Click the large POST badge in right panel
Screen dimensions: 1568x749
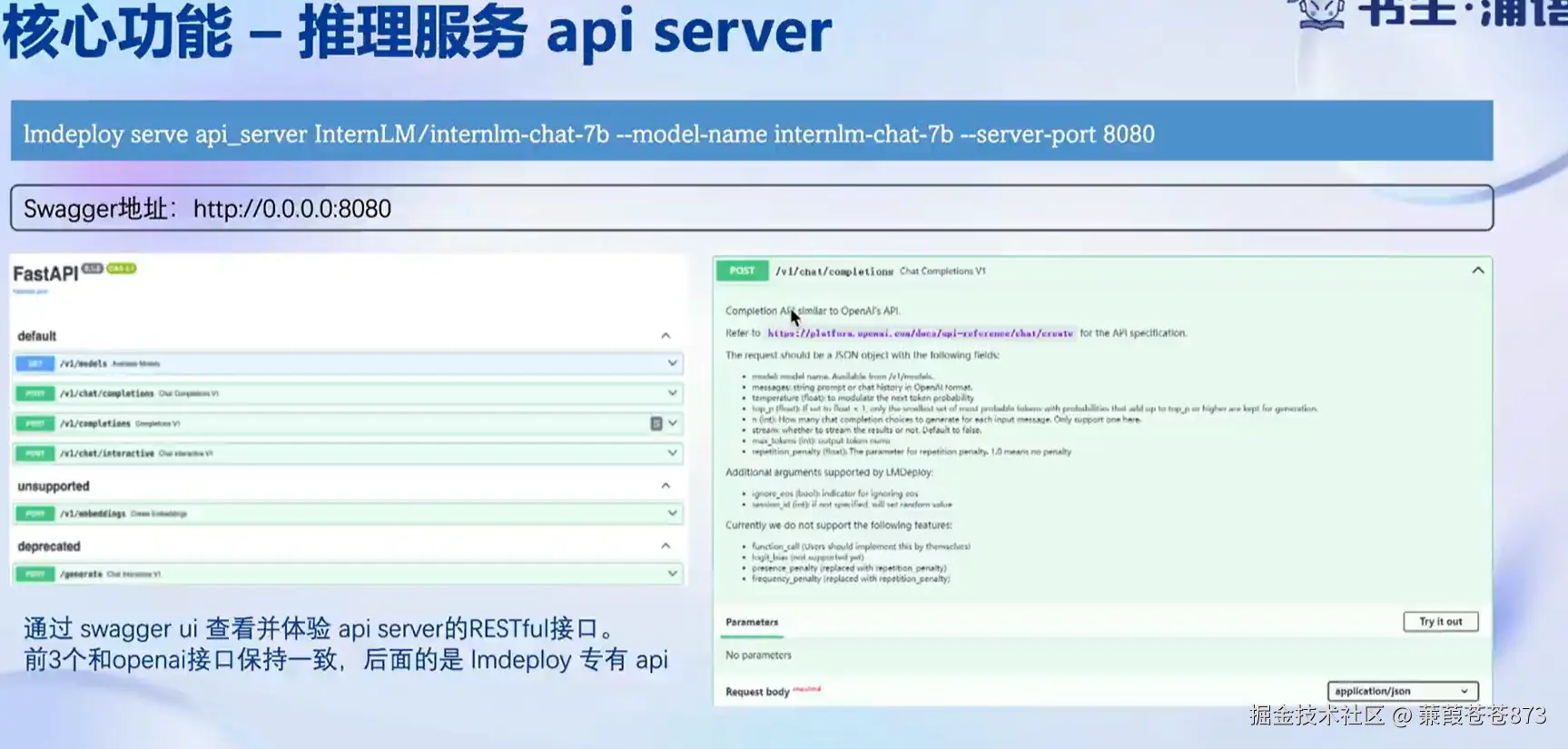pyautogui.click(x=742, y=271)
